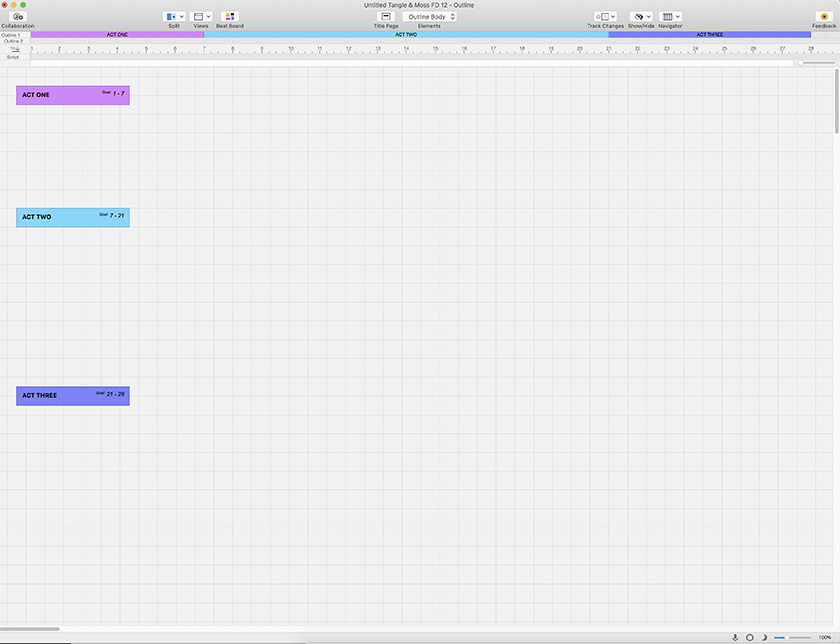Click the circle icon in status bar
Screen dimensions: 840x644
tap(750, 637)
